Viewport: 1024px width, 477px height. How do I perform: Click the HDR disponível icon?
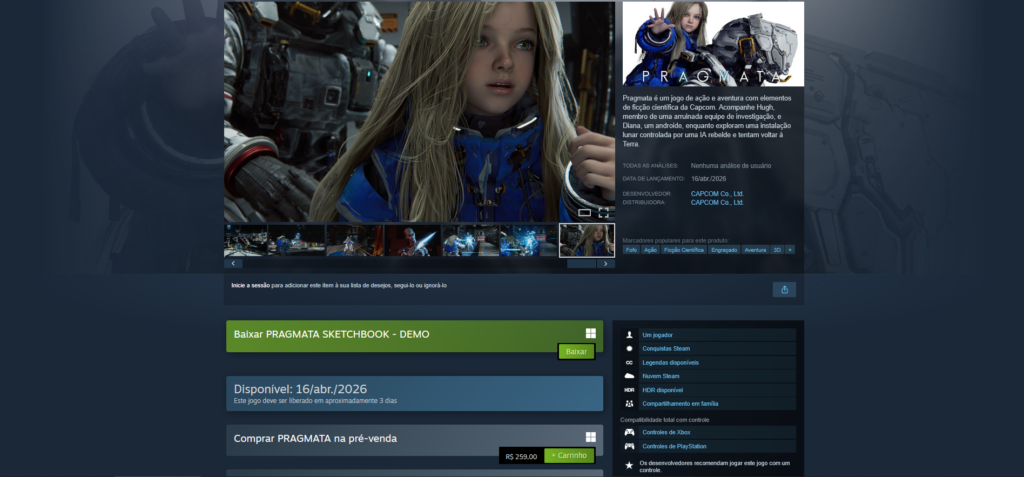click(x=629, y=390)
